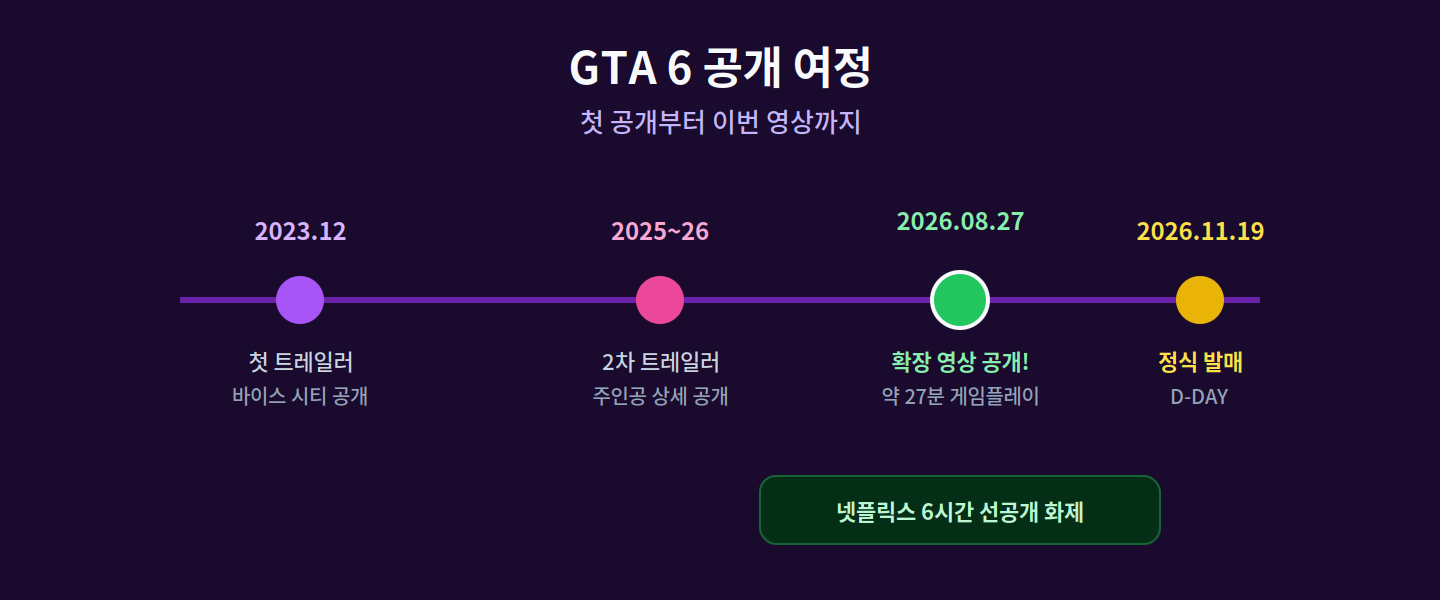The image size is (1440, 600).
Task: Click the D-DAY label
Action: click(x=1199, y=397)
